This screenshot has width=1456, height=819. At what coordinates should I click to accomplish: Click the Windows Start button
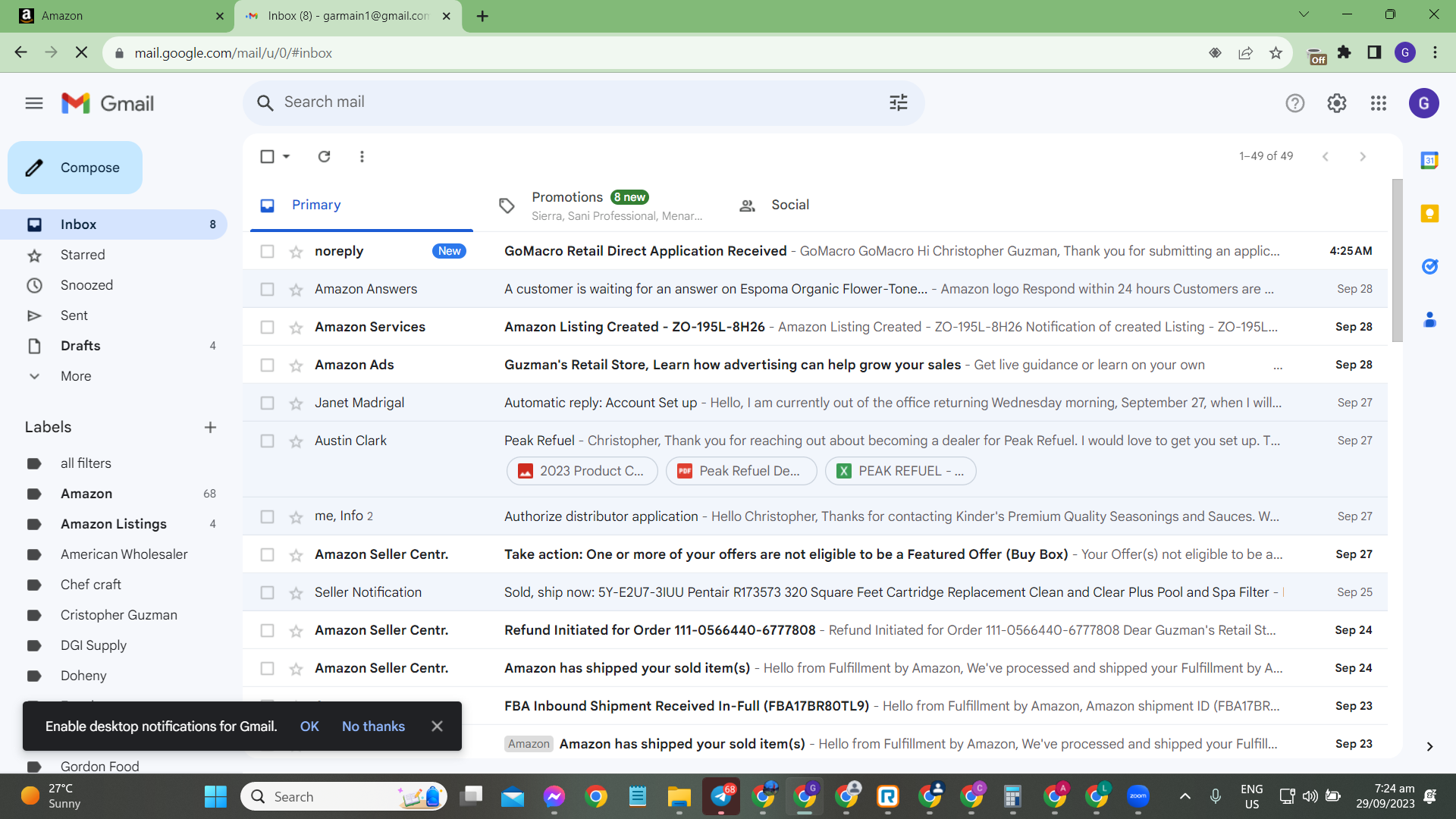tap(215, 796)
